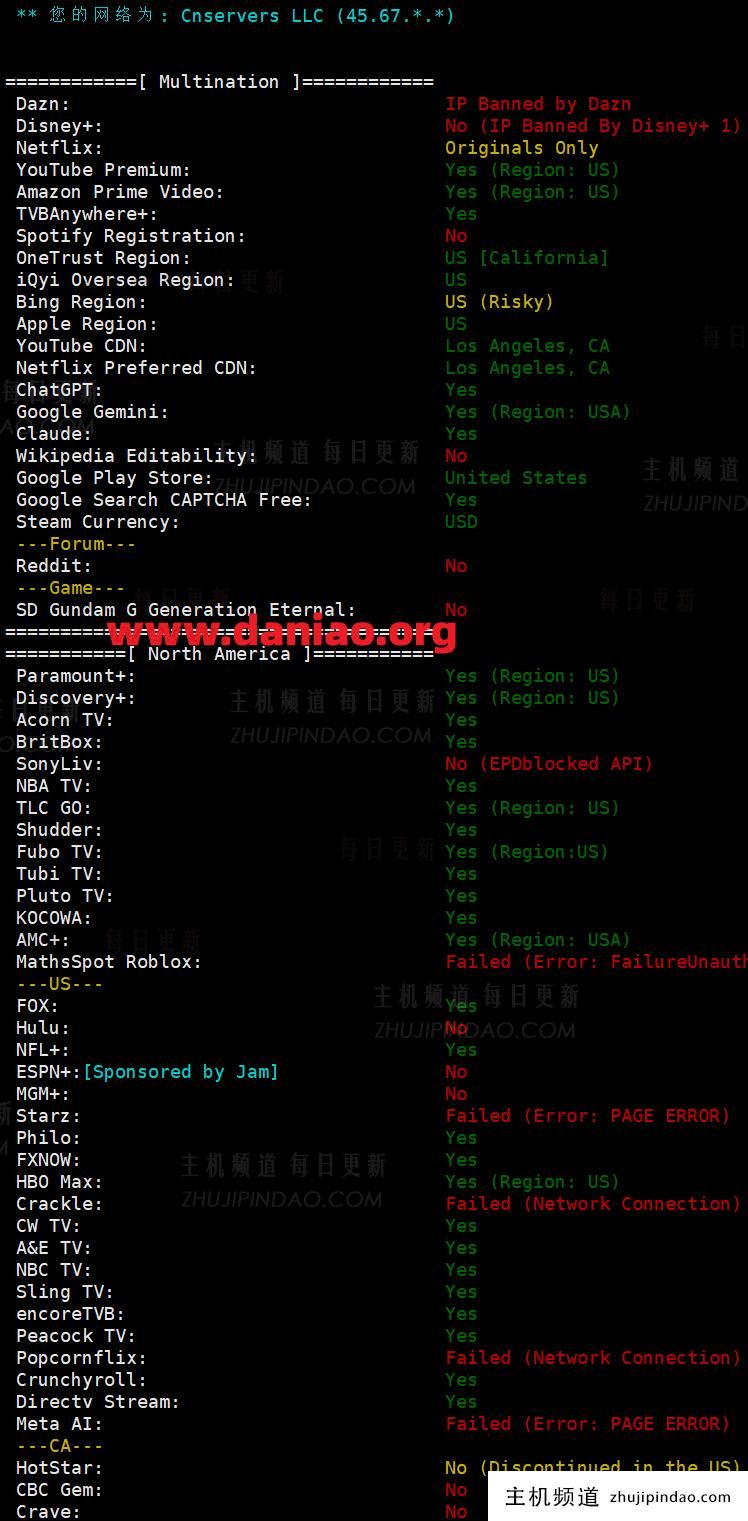Screen dimensions: 748x1521
Task: Click the North America section header
Action: coord(220,654)
